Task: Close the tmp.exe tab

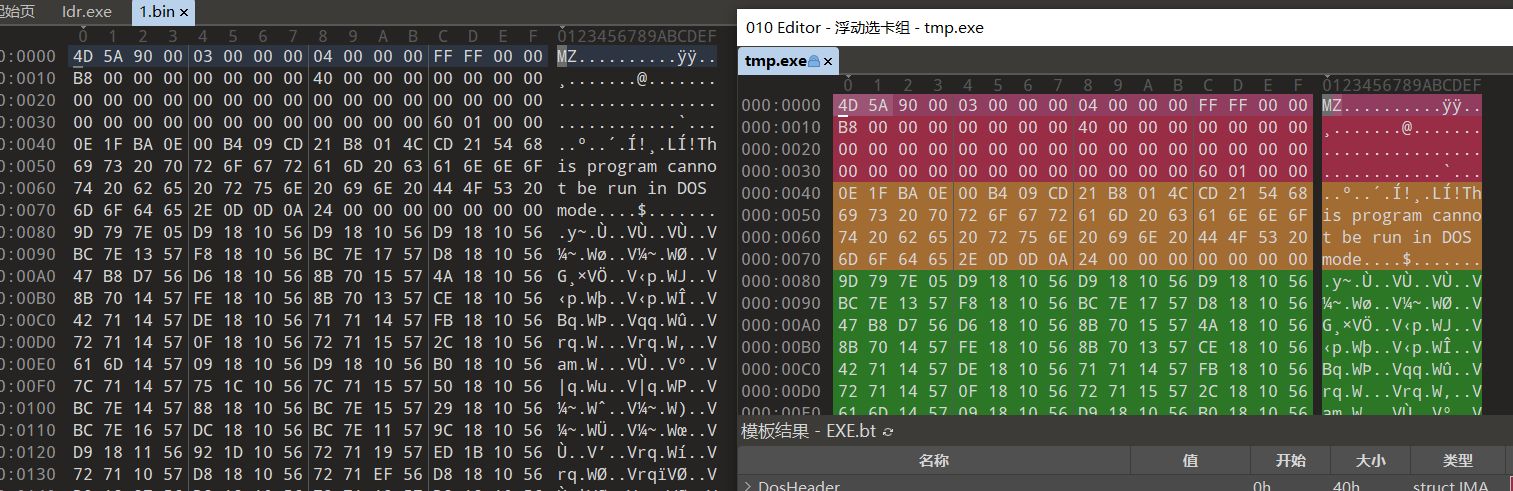Action: click(828, 61)
